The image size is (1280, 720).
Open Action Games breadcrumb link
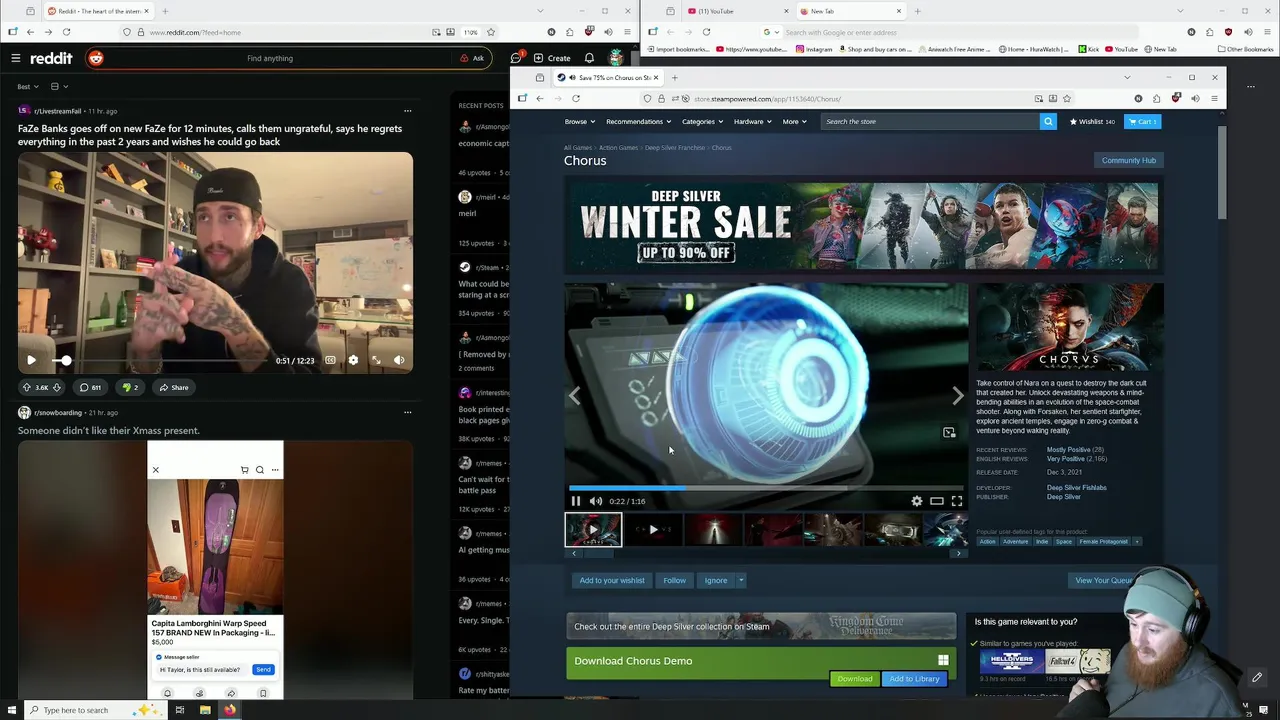click(618, 148)
